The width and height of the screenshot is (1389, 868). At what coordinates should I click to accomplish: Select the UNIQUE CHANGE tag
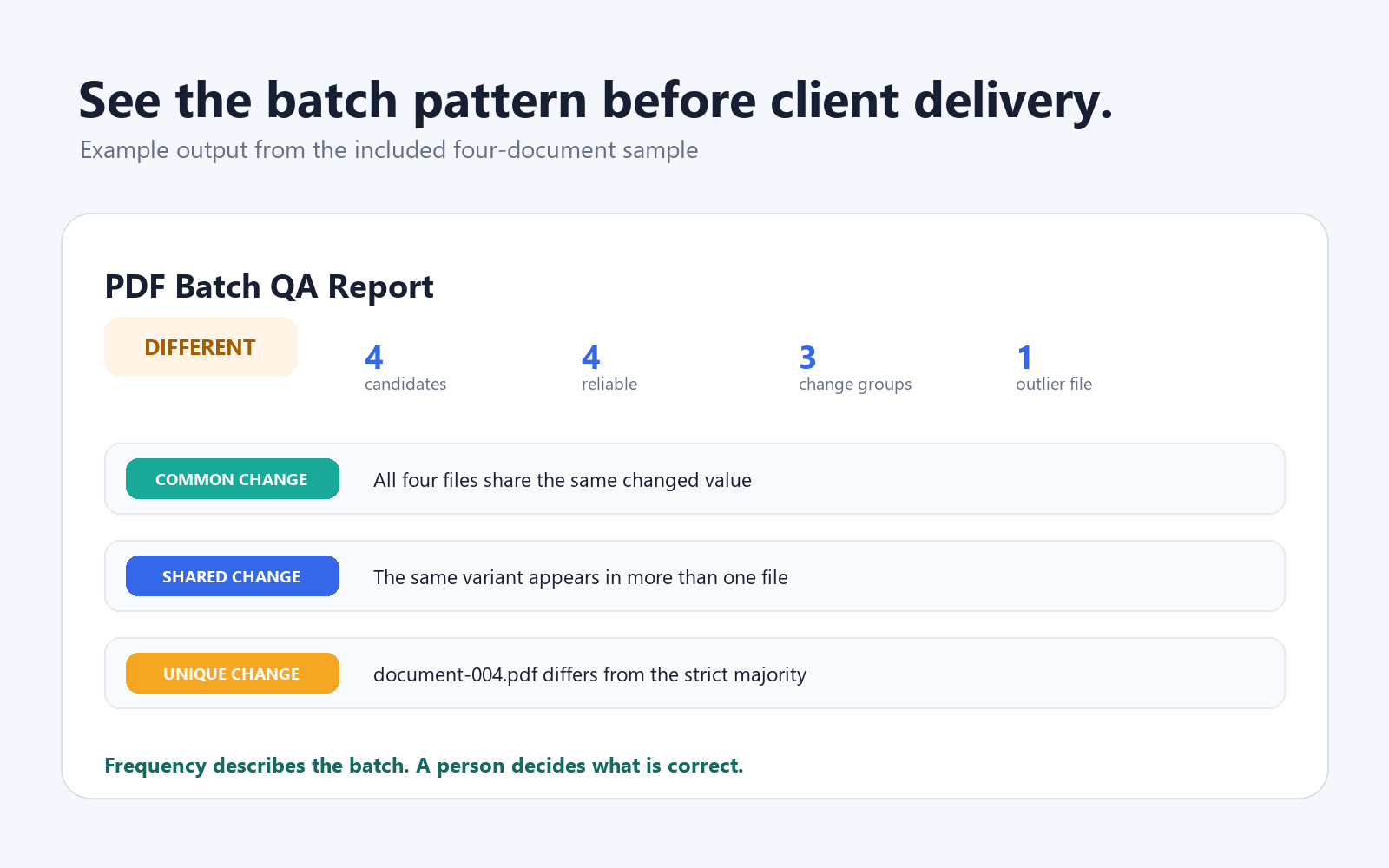232,674
